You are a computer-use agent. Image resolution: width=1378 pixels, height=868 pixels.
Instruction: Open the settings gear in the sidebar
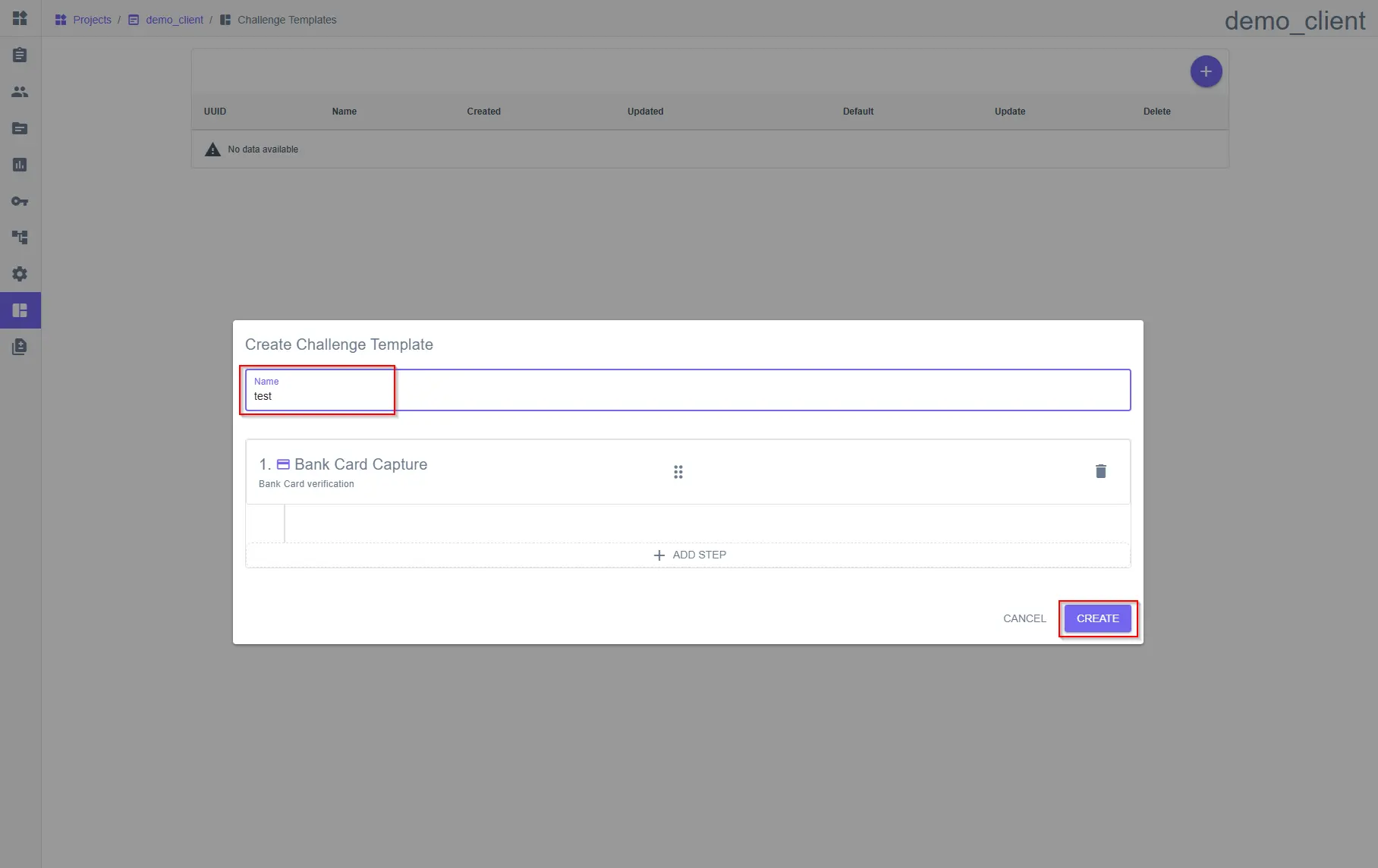point(20,274)
